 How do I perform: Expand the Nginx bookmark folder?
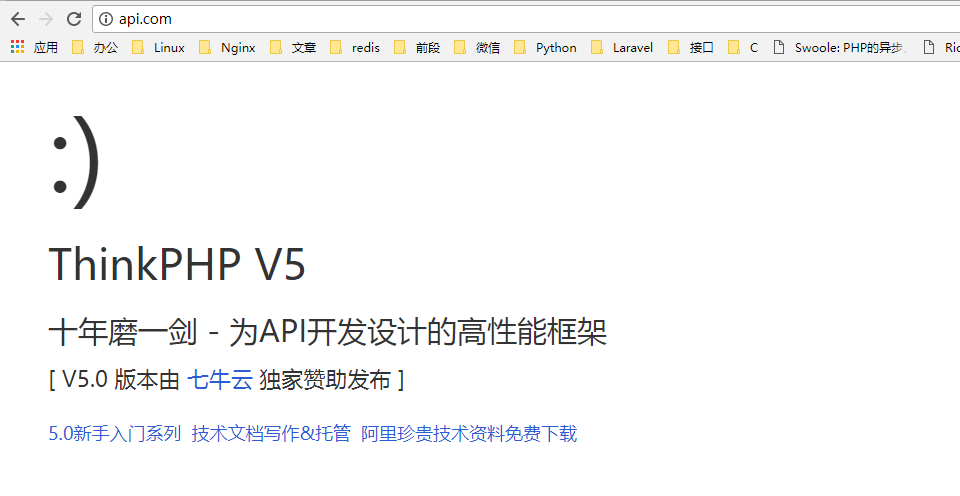[227, 47]
